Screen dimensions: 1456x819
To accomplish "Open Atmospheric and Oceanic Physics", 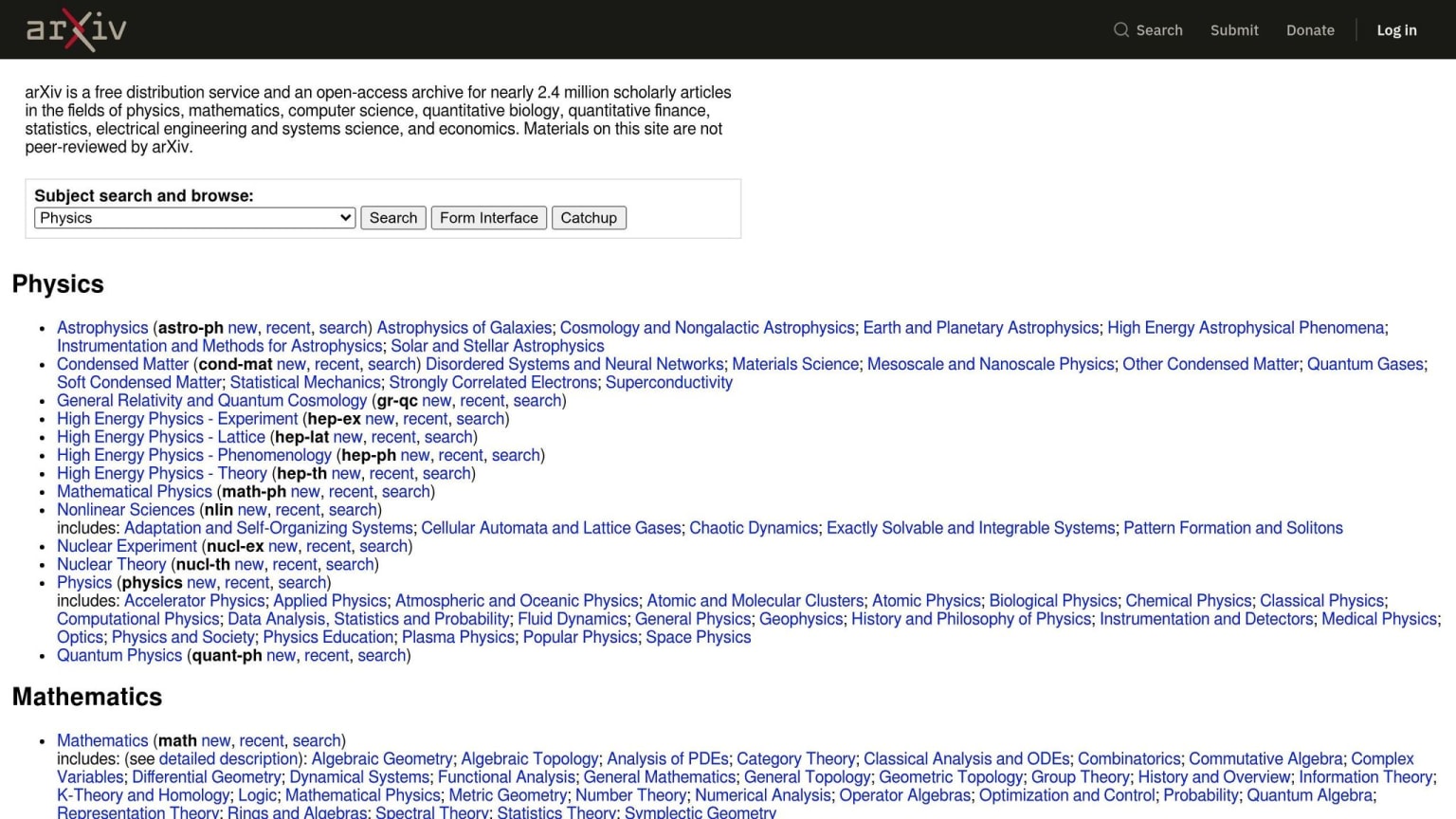I will click(517, 601).
